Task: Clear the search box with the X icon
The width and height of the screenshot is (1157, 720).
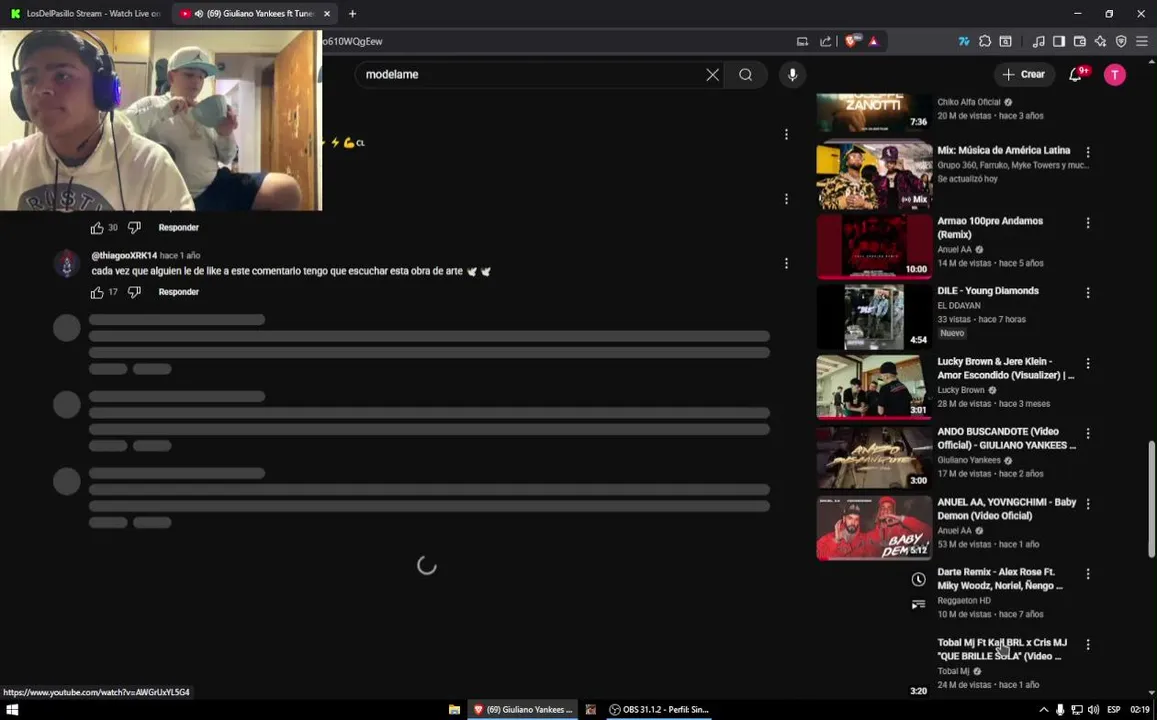Action: pos(712,75)
